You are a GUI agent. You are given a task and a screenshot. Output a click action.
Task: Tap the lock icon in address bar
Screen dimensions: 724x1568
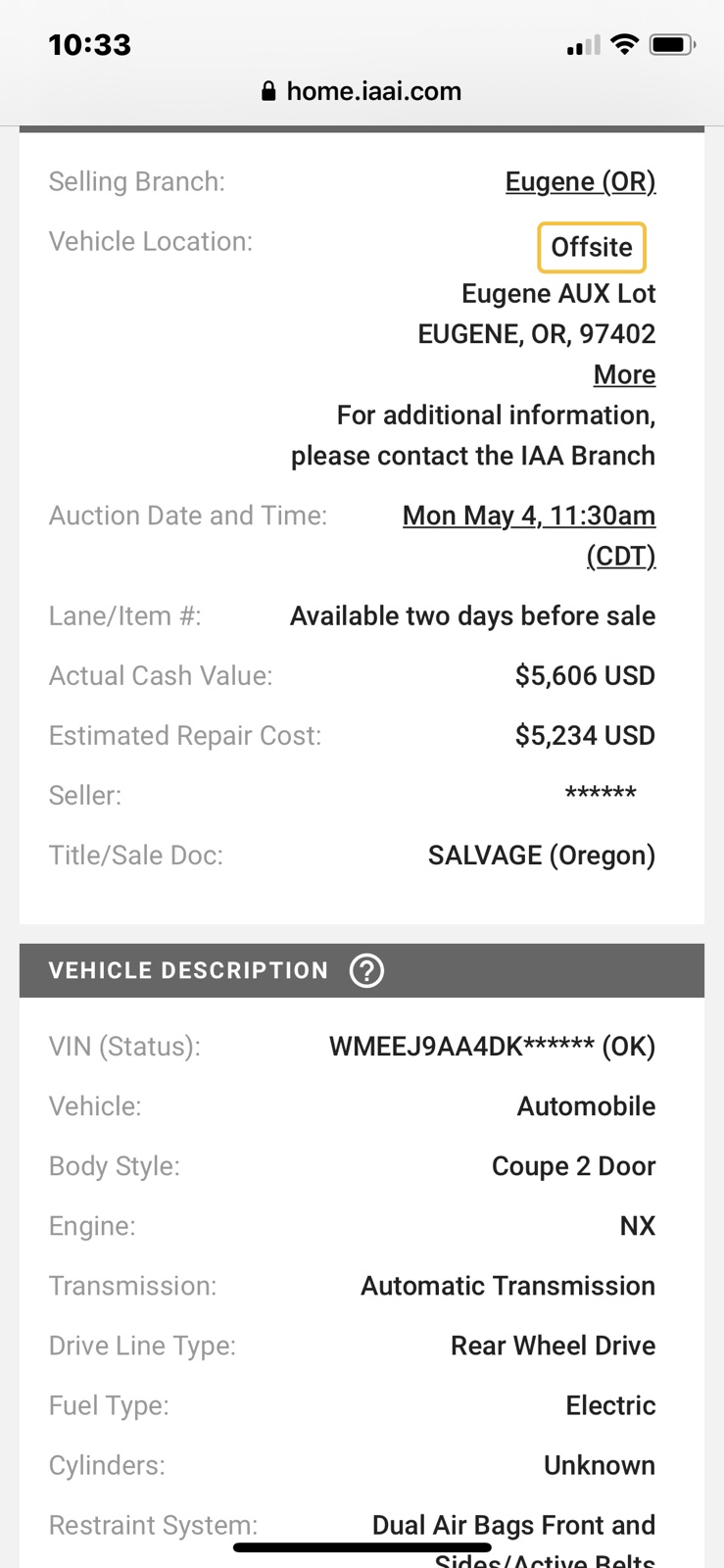pos(268,91)
